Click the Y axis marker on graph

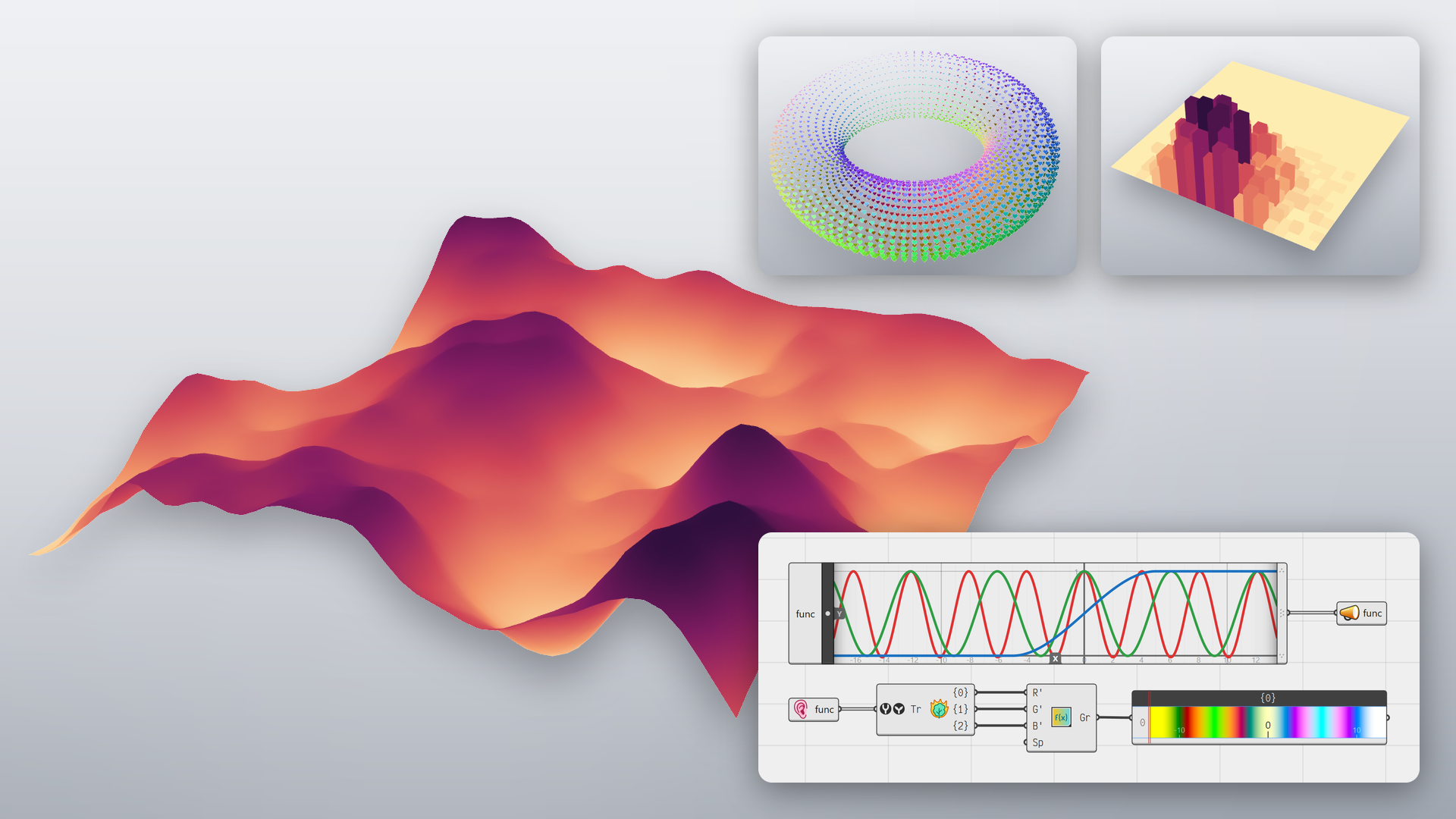[x=839, y=613]
